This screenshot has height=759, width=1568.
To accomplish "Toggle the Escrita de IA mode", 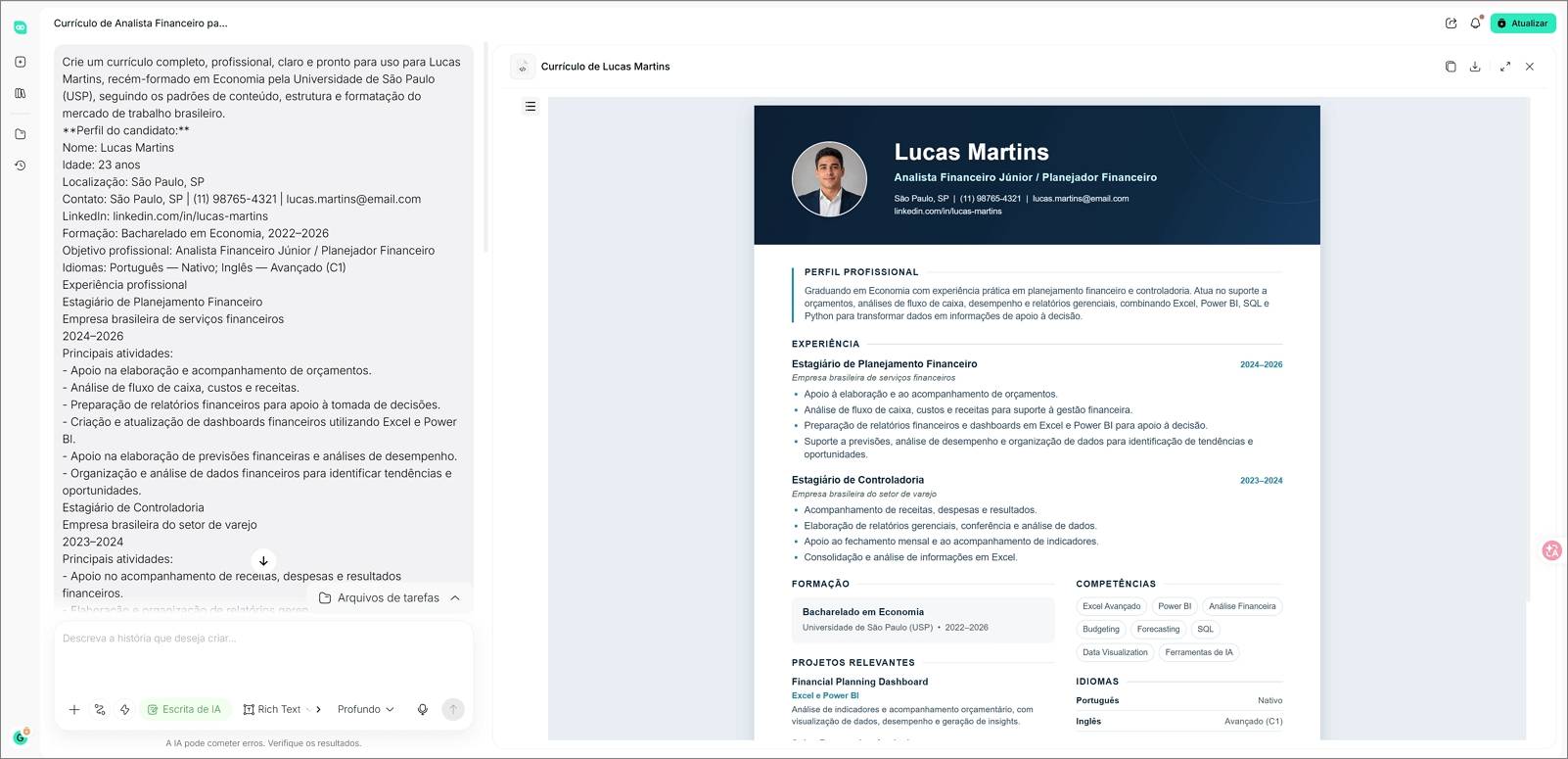I will [184, 709].
